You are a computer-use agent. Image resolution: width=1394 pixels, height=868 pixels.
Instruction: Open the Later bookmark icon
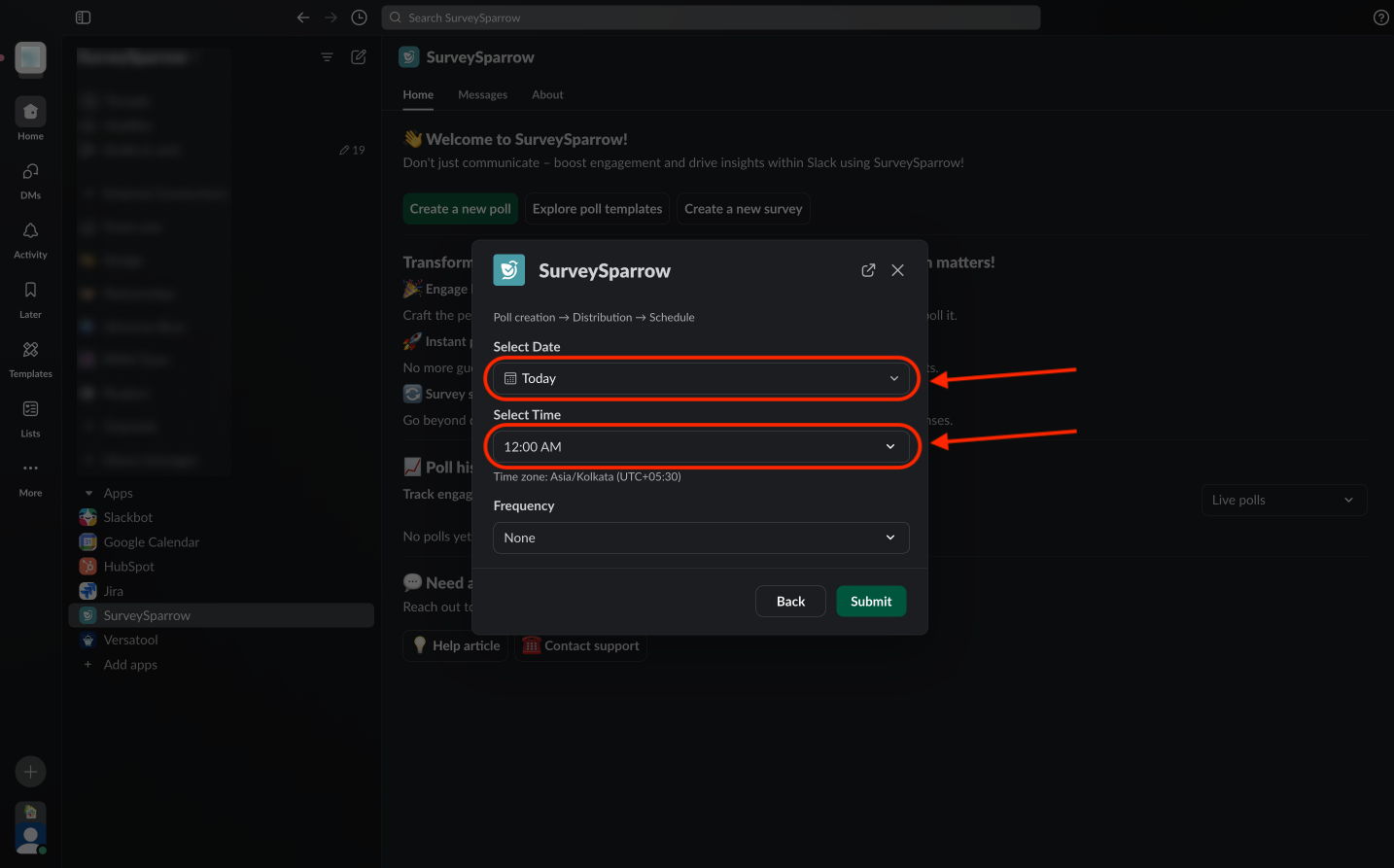point(30,292)
